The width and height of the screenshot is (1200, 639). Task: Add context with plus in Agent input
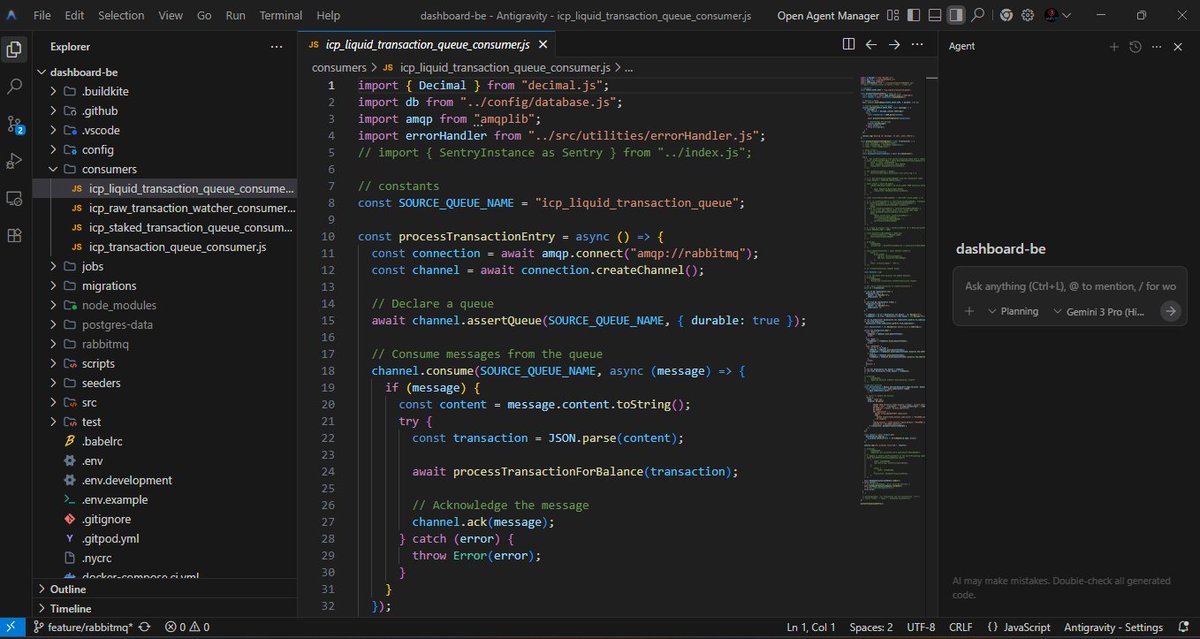tap(969, 311)
